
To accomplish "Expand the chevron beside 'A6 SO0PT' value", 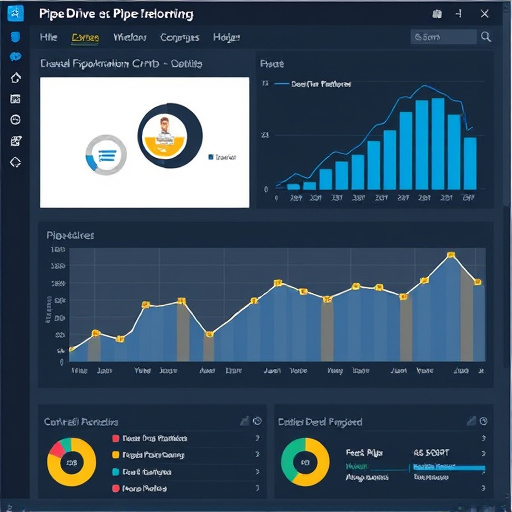I will [483, 453].
